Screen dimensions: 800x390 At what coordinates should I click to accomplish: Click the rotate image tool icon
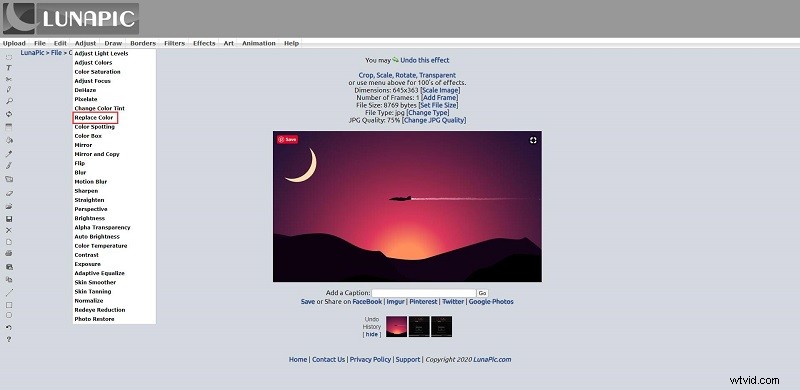click(9, 114)
